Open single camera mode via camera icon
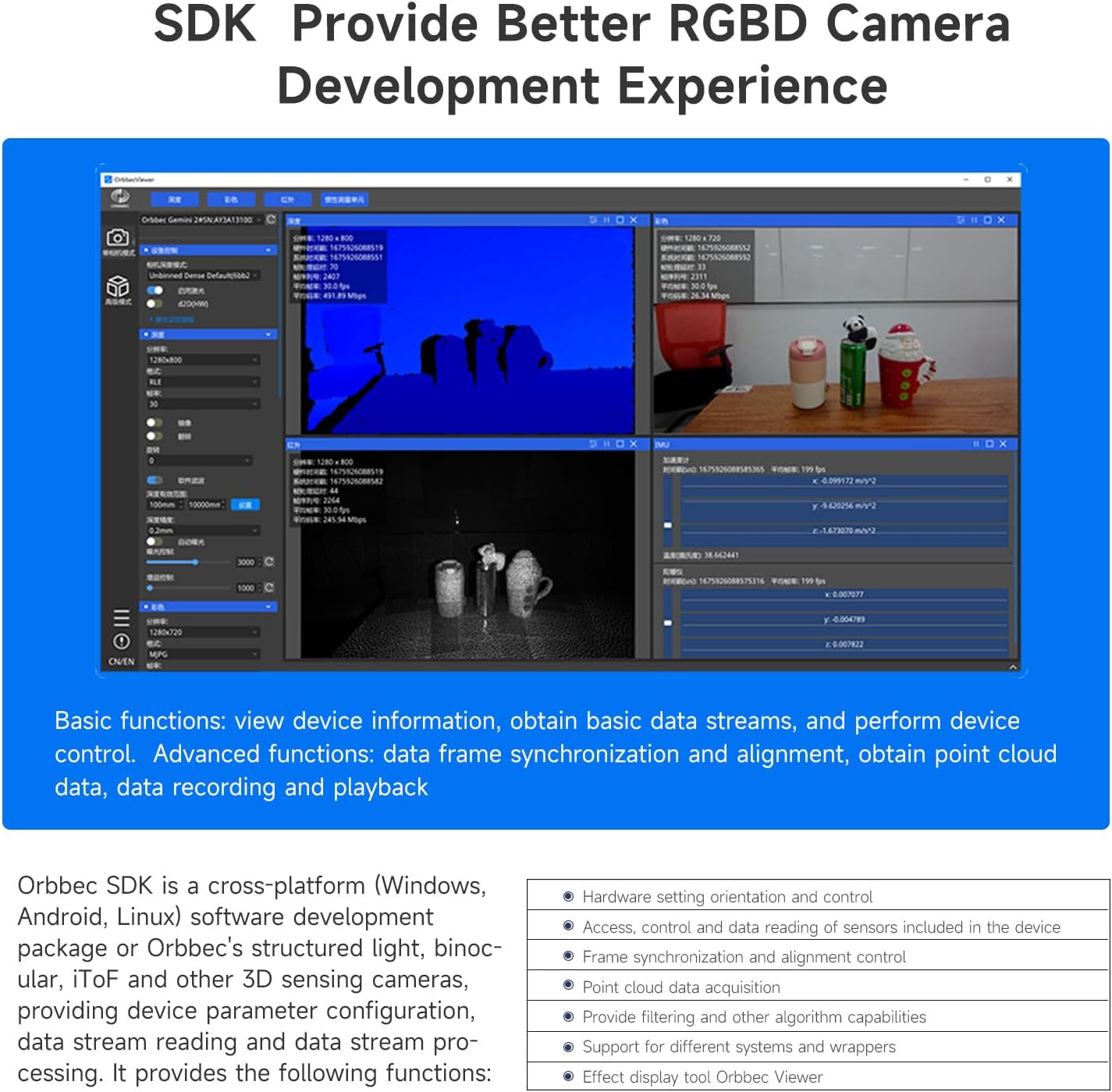The image size is (1112, 1092). (x=117, y=237)
